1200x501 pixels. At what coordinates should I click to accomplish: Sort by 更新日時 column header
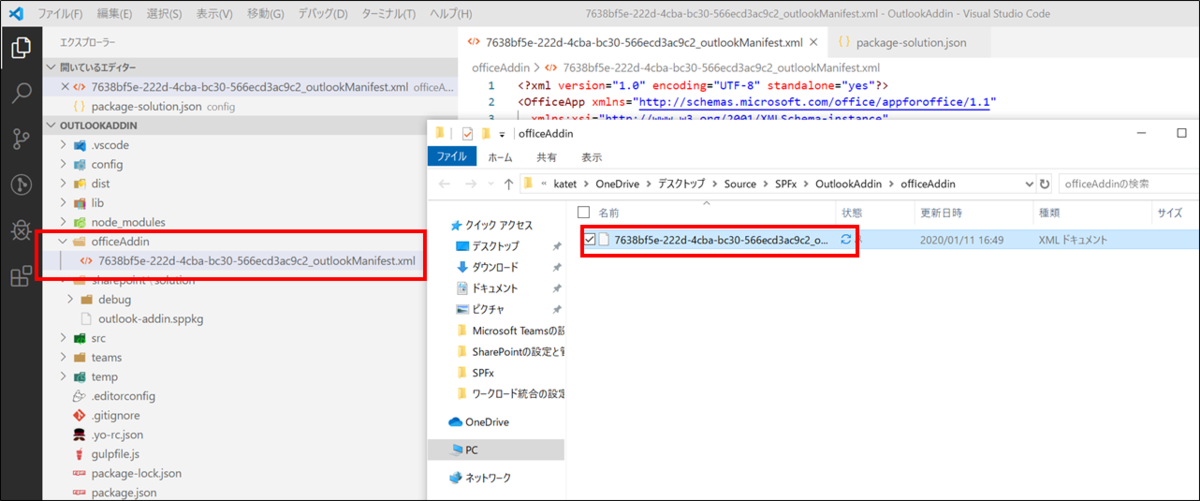(x=941, y=213)
